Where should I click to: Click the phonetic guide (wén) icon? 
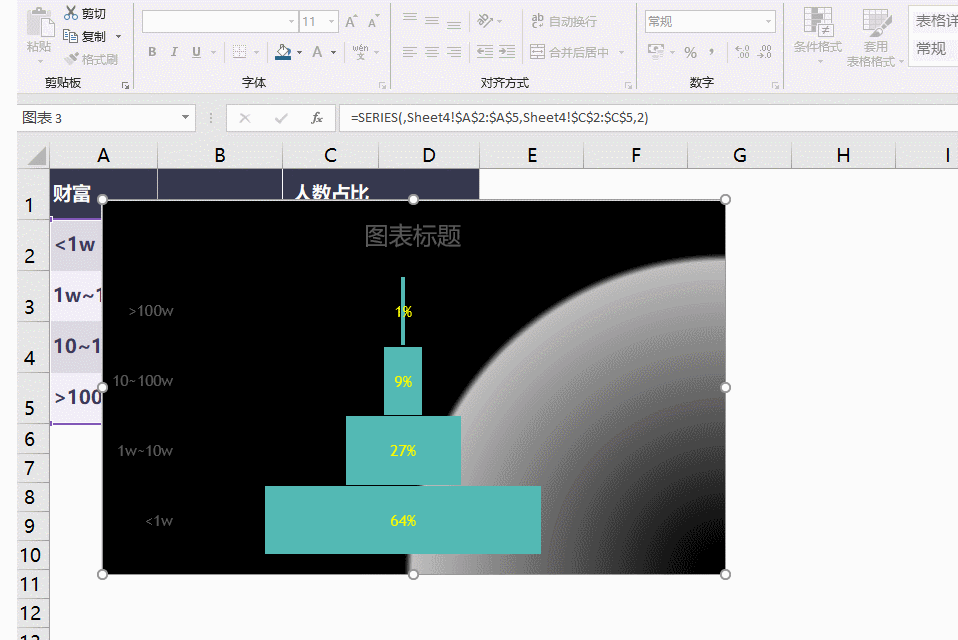[360, 52]
